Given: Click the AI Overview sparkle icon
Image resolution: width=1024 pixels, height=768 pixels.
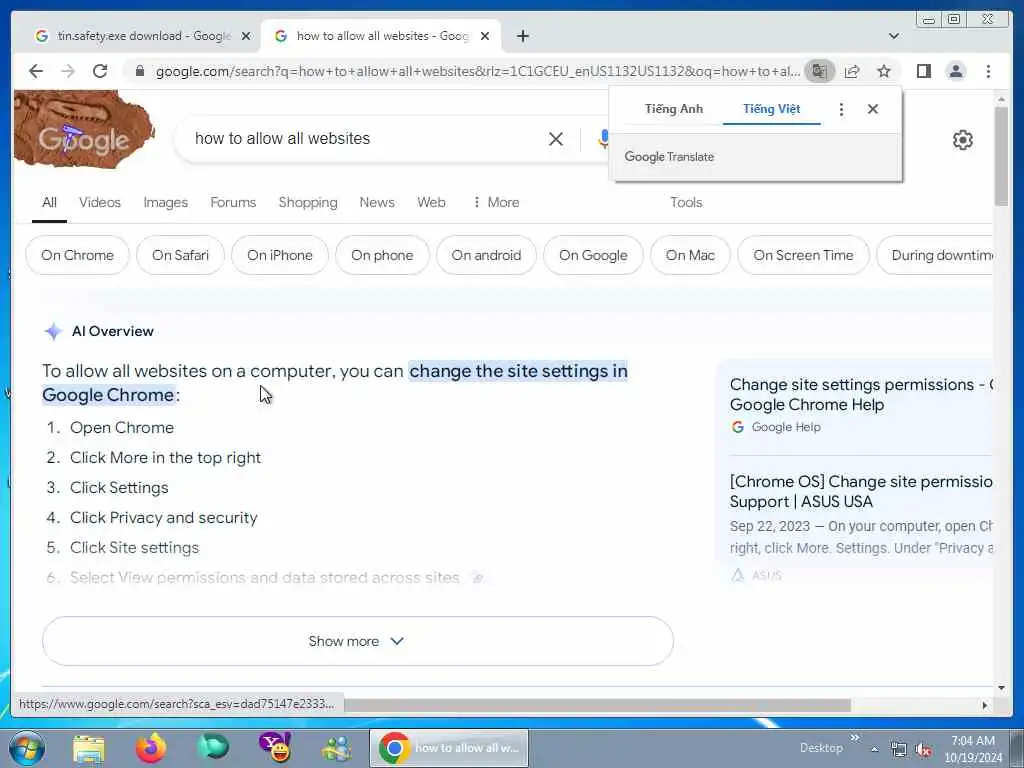Looking at the screenshot, I should (x=53, y=331).
